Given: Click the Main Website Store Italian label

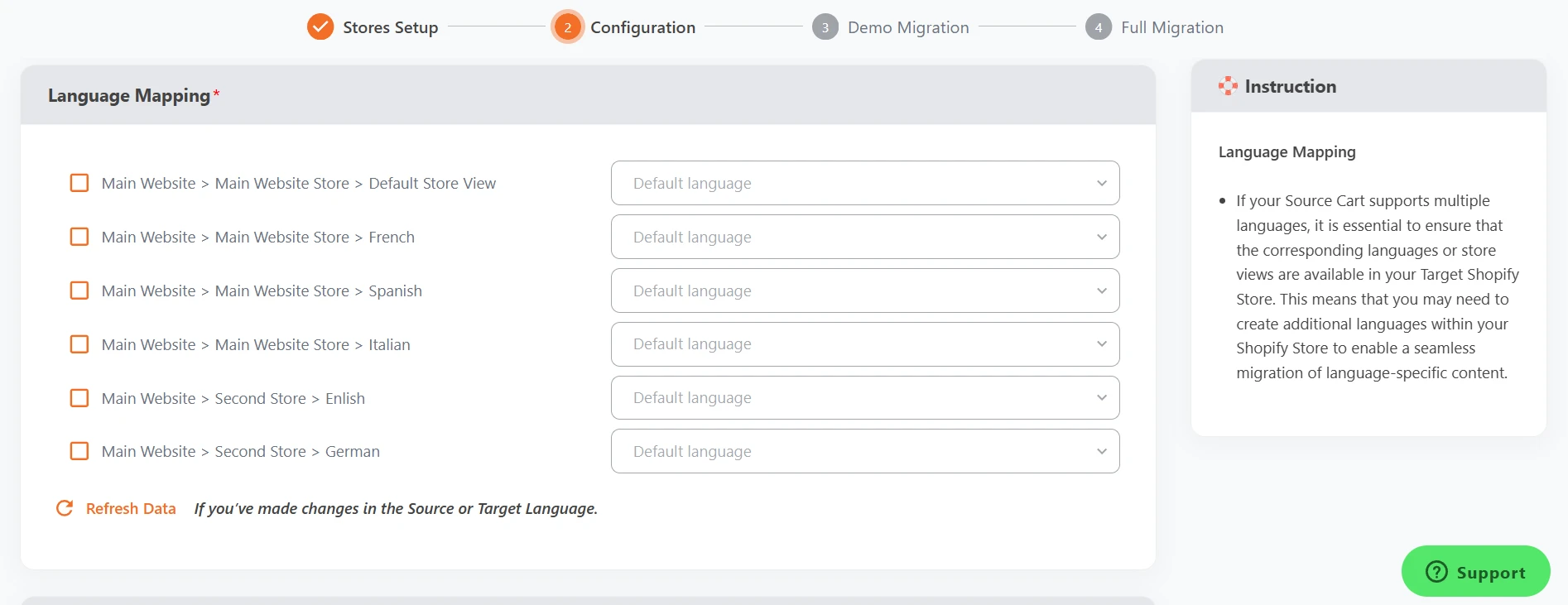Looking at the screenshot, I should click(x=256, y=344).
